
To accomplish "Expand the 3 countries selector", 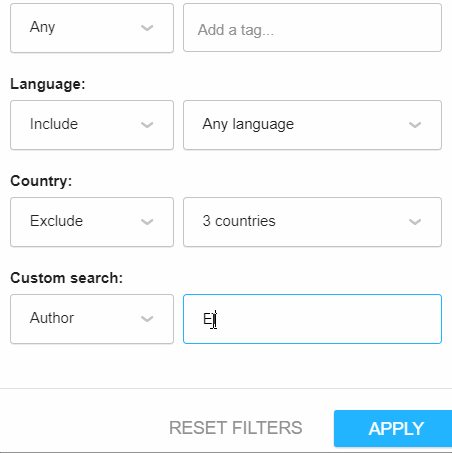I will click(312, 222).
